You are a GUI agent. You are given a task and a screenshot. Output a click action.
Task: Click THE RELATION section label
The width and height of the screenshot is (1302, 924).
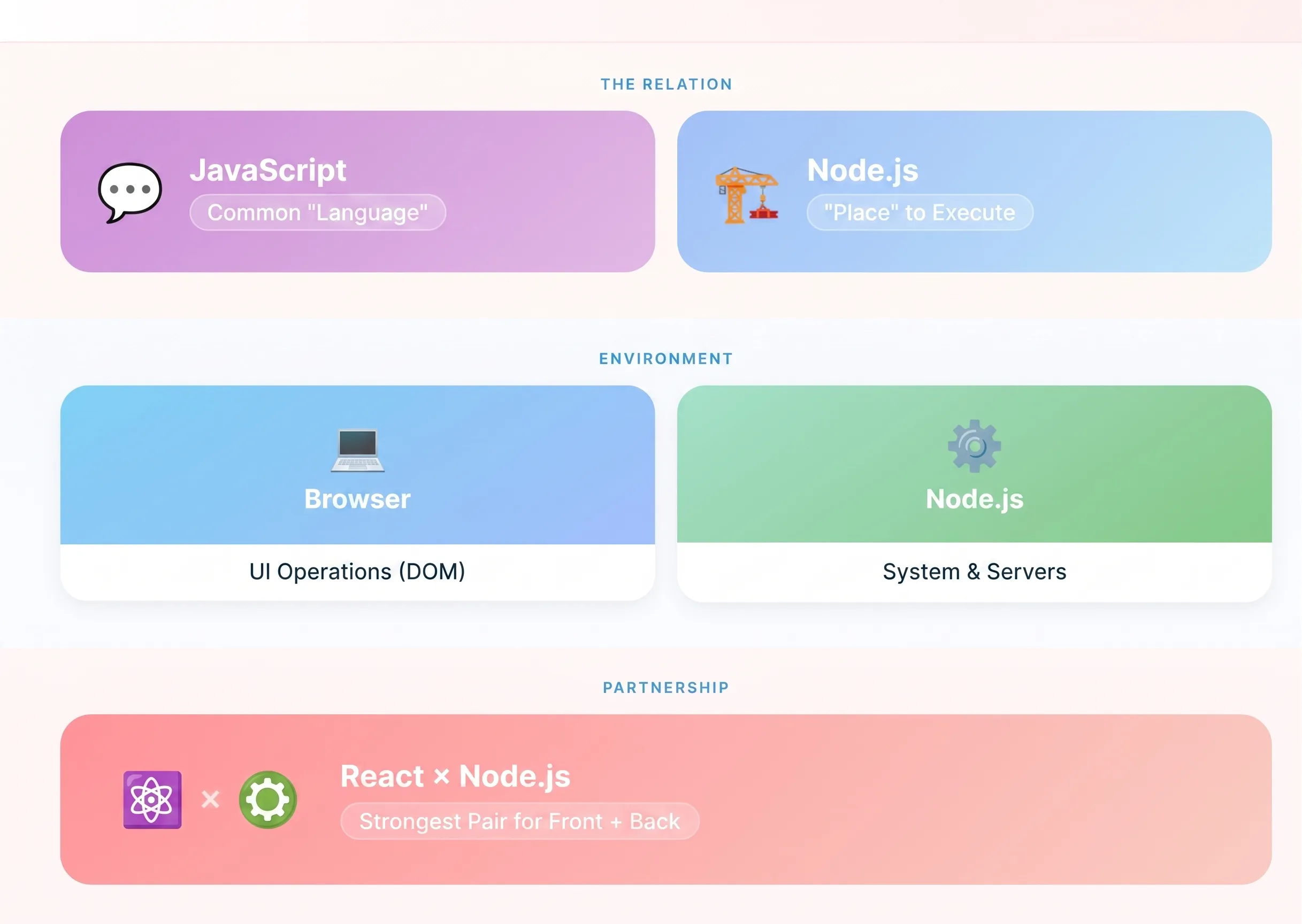(x=667, y=84)
